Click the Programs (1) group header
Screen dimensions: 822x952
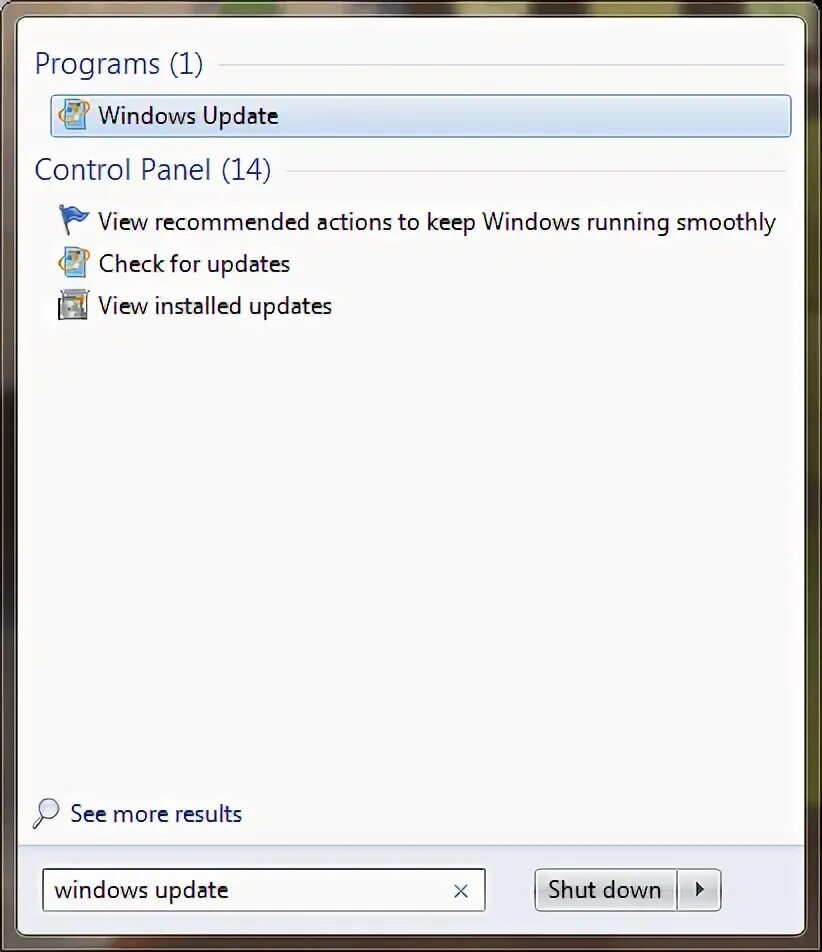119,64
